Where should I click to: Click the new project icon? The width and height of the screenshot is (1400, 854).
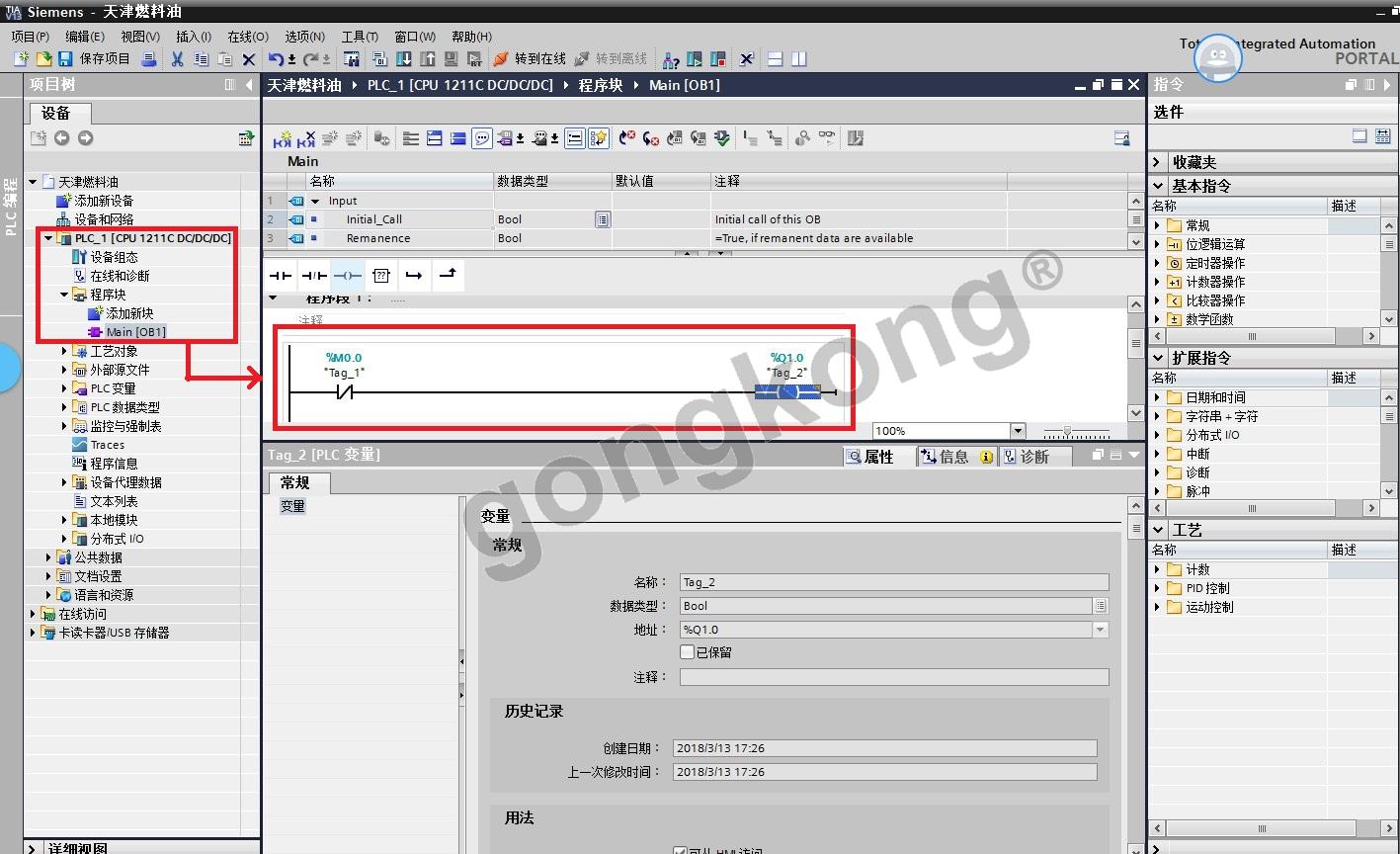click(21, 59)
